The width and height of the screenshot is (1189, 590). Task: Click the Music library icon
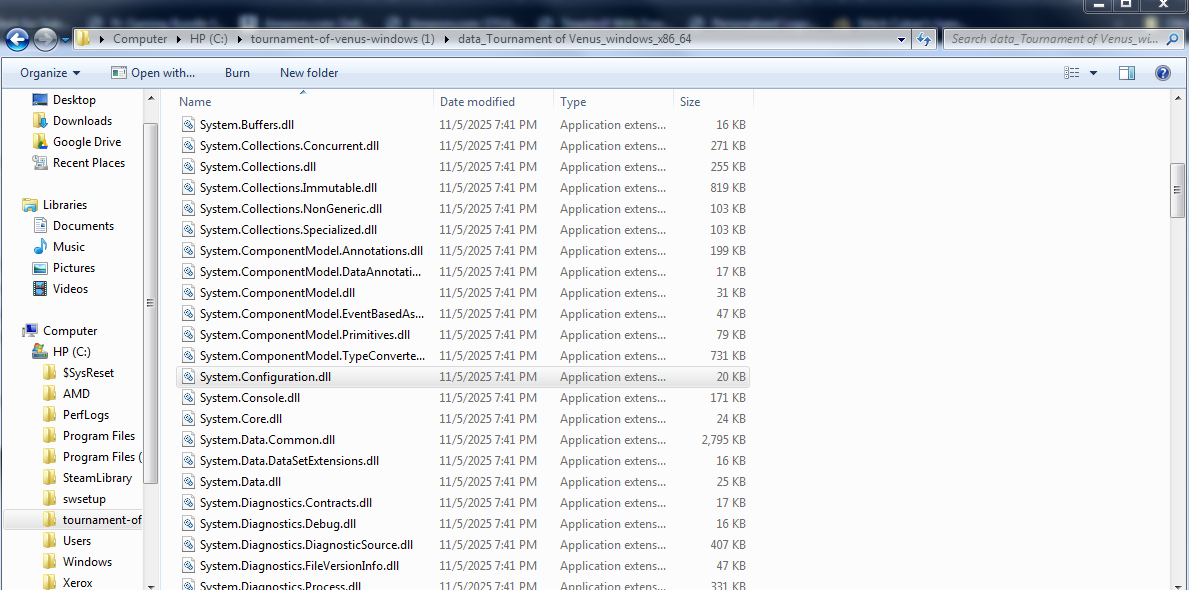point(40,246)
